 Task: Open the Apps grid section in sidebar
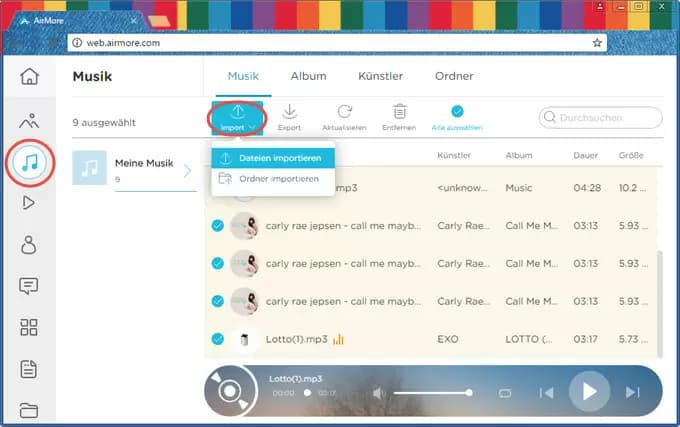click(x=30, y=328)
